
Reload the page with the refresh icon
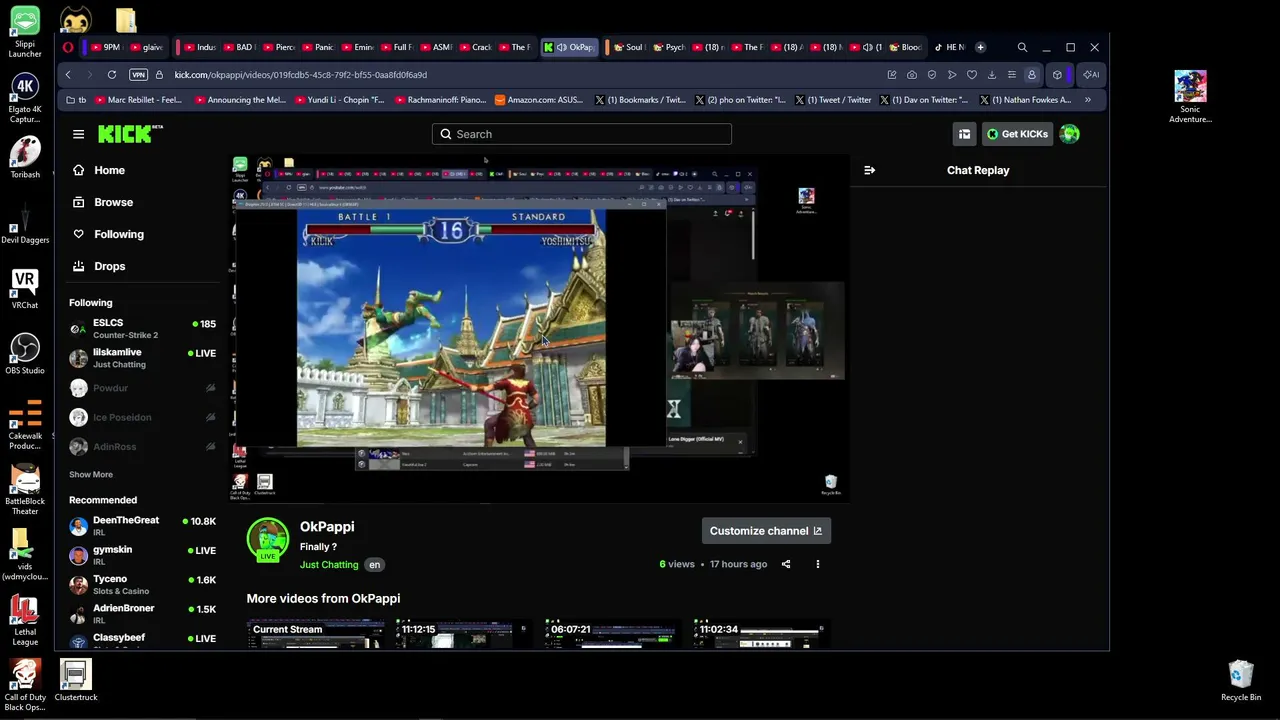(112, 75)
